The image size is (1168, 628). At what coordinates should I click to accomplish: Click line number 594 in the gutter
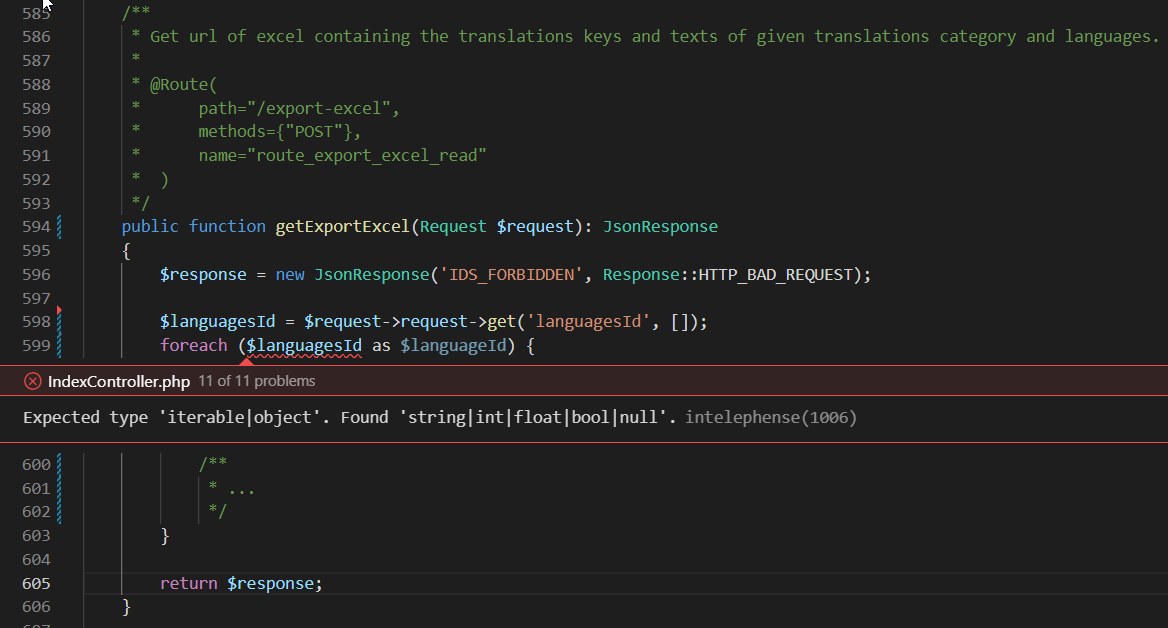(x=36, y=226)
